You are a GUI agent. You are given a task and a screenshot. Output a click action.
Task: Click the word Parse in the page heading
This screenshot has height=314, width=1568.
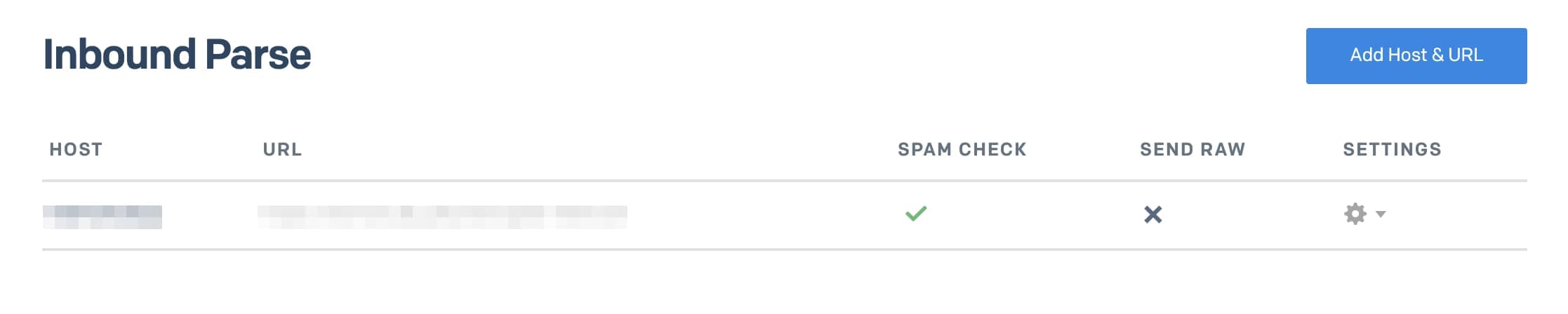tap(258, 55)
